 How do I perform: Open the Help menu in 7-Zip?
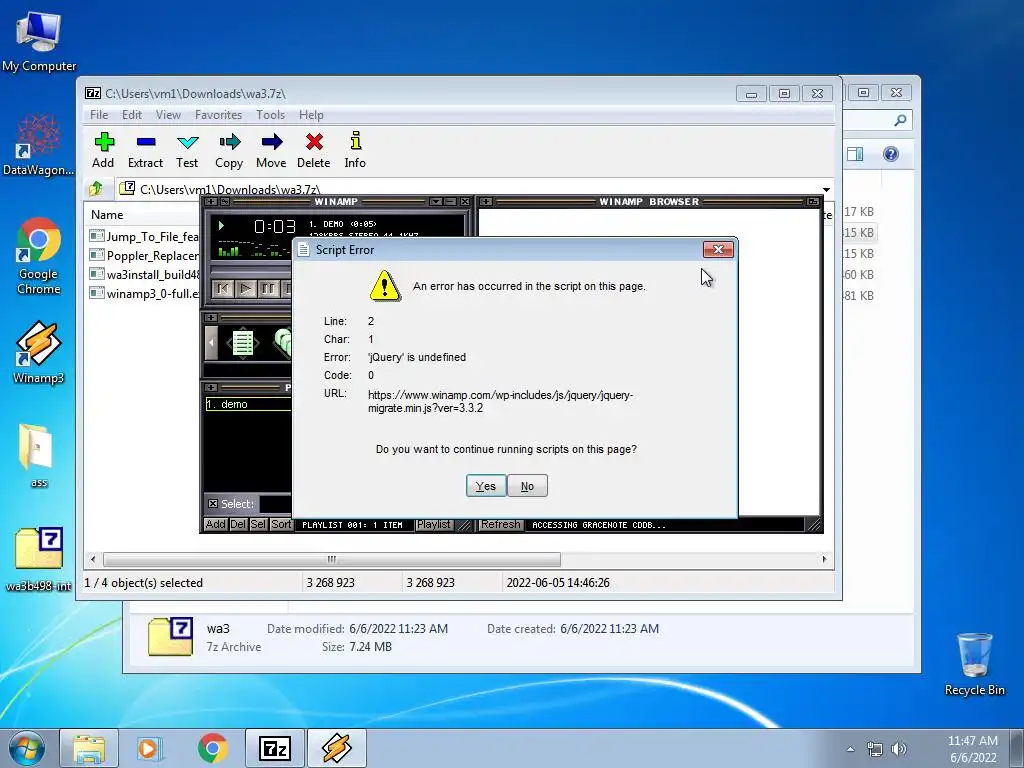pyautogui.click(x=312, y=115)
